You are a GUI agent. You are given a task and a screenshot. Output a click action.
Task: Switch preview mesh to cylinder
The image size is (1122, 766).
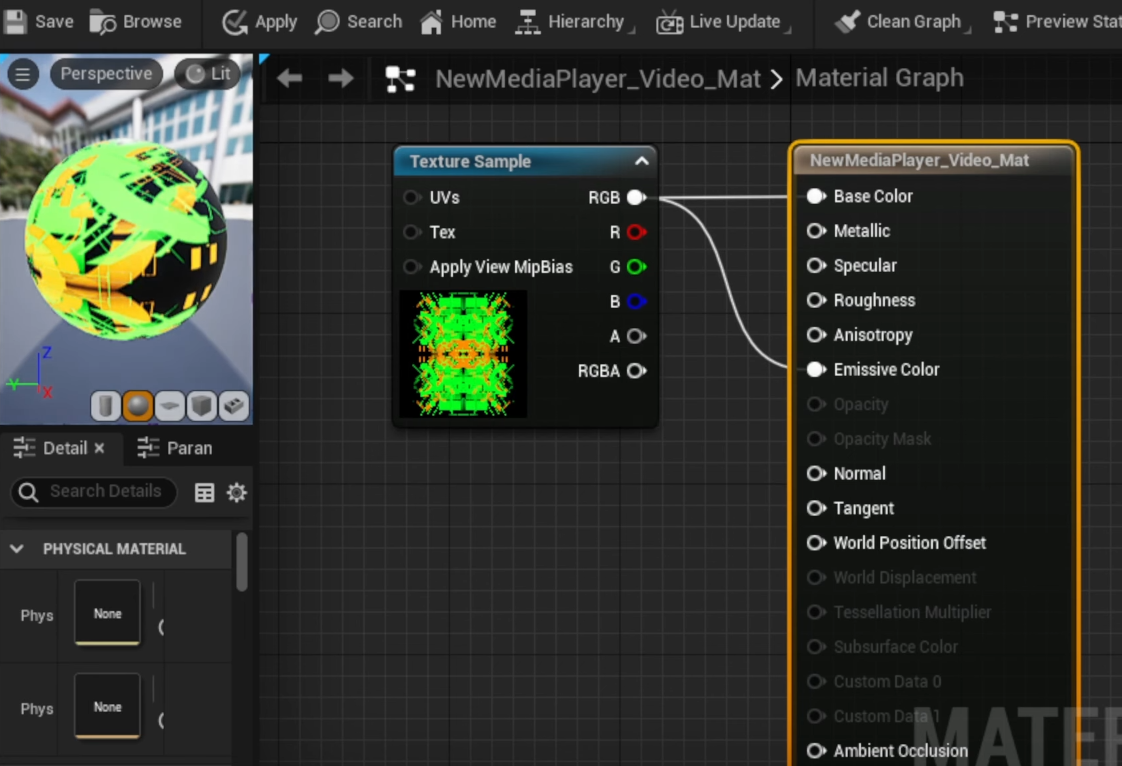[x=105, y=405]
